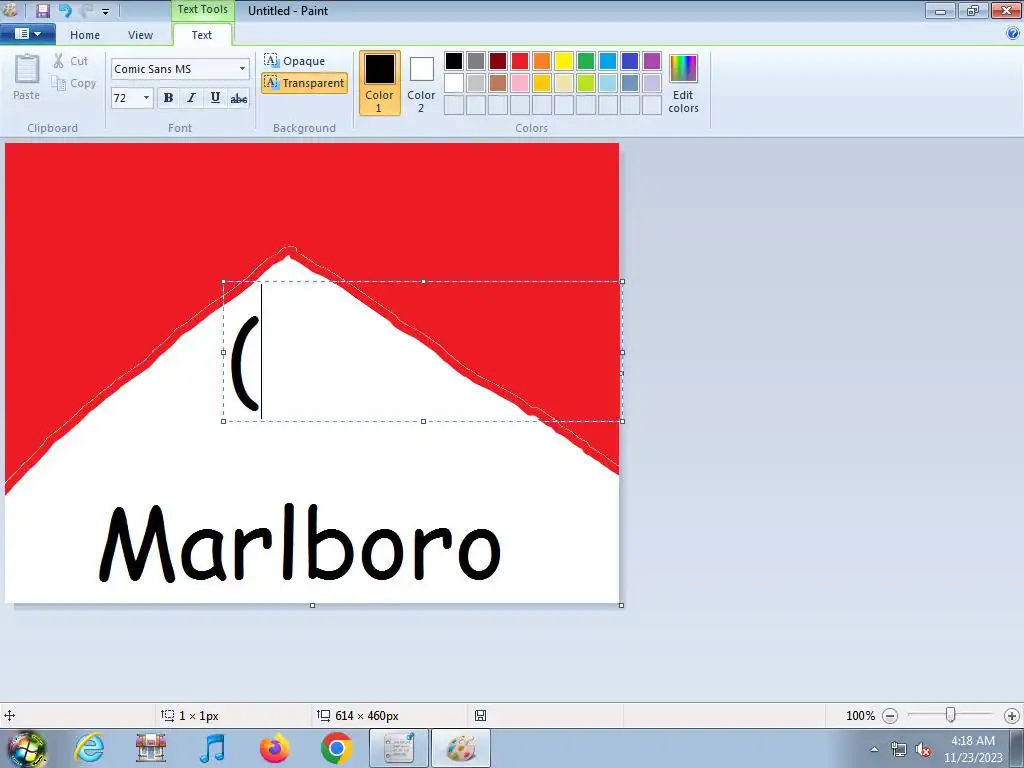Image resolution: width=1024 pixels, height=768 pixels.
Task: Pick the dark gray color swatch
Action: click(x=476, y=61)
